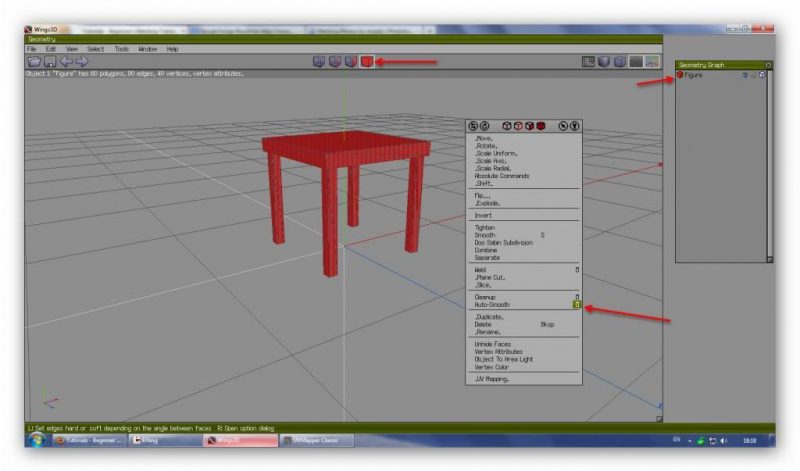
Task: Choose Doo Sabin Subdivision from context menu
Action: 503,242
